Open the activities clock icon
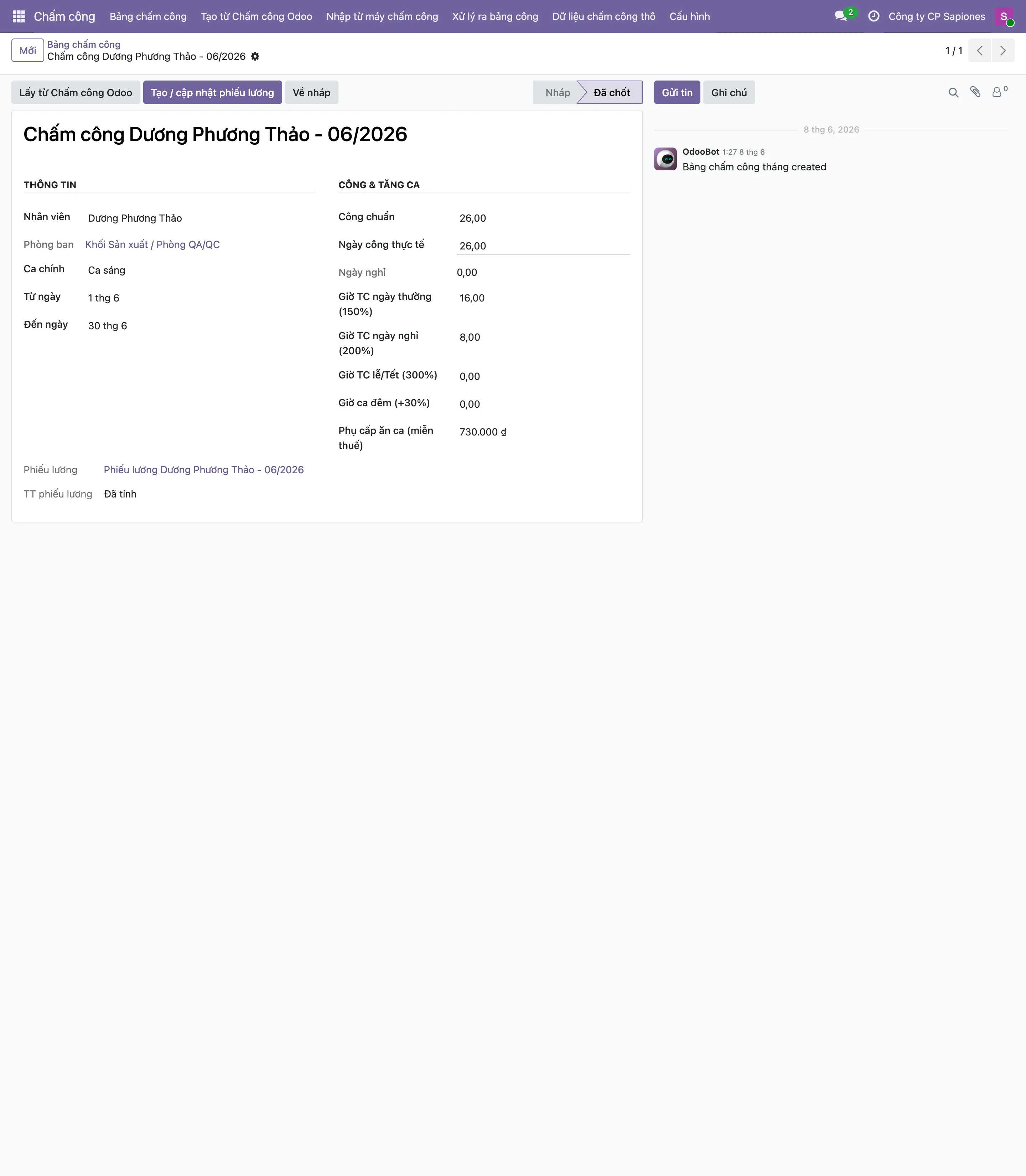 click(874, 16)
